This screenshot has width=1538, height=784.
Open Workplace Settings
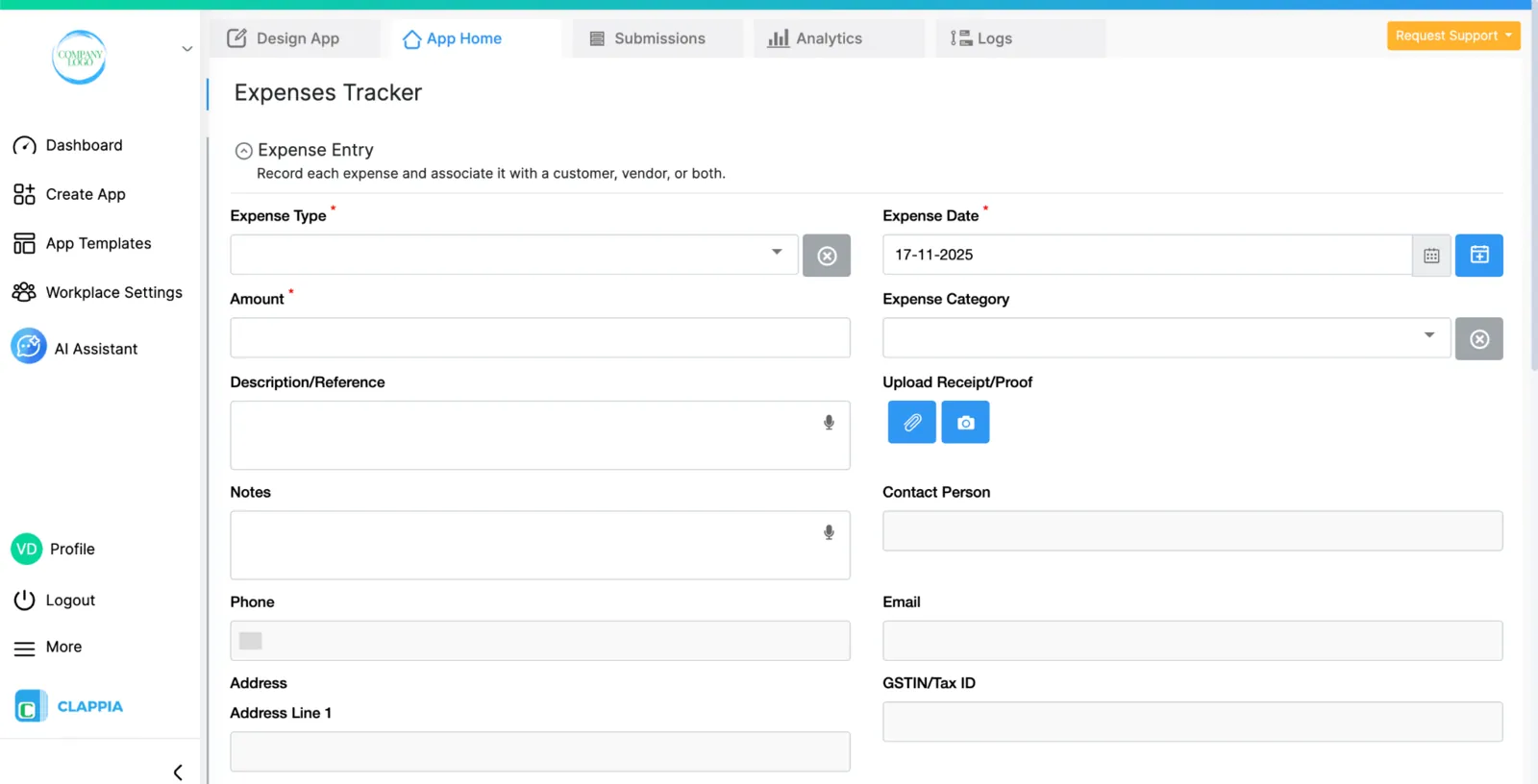[x=97, y=292]
